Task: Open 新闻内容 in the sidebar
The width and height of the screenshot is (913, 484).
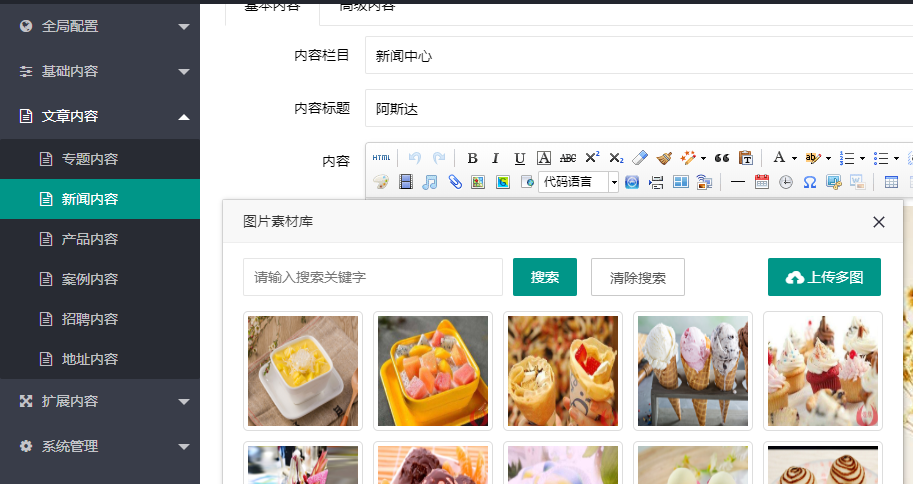Action: click(100, 199)
